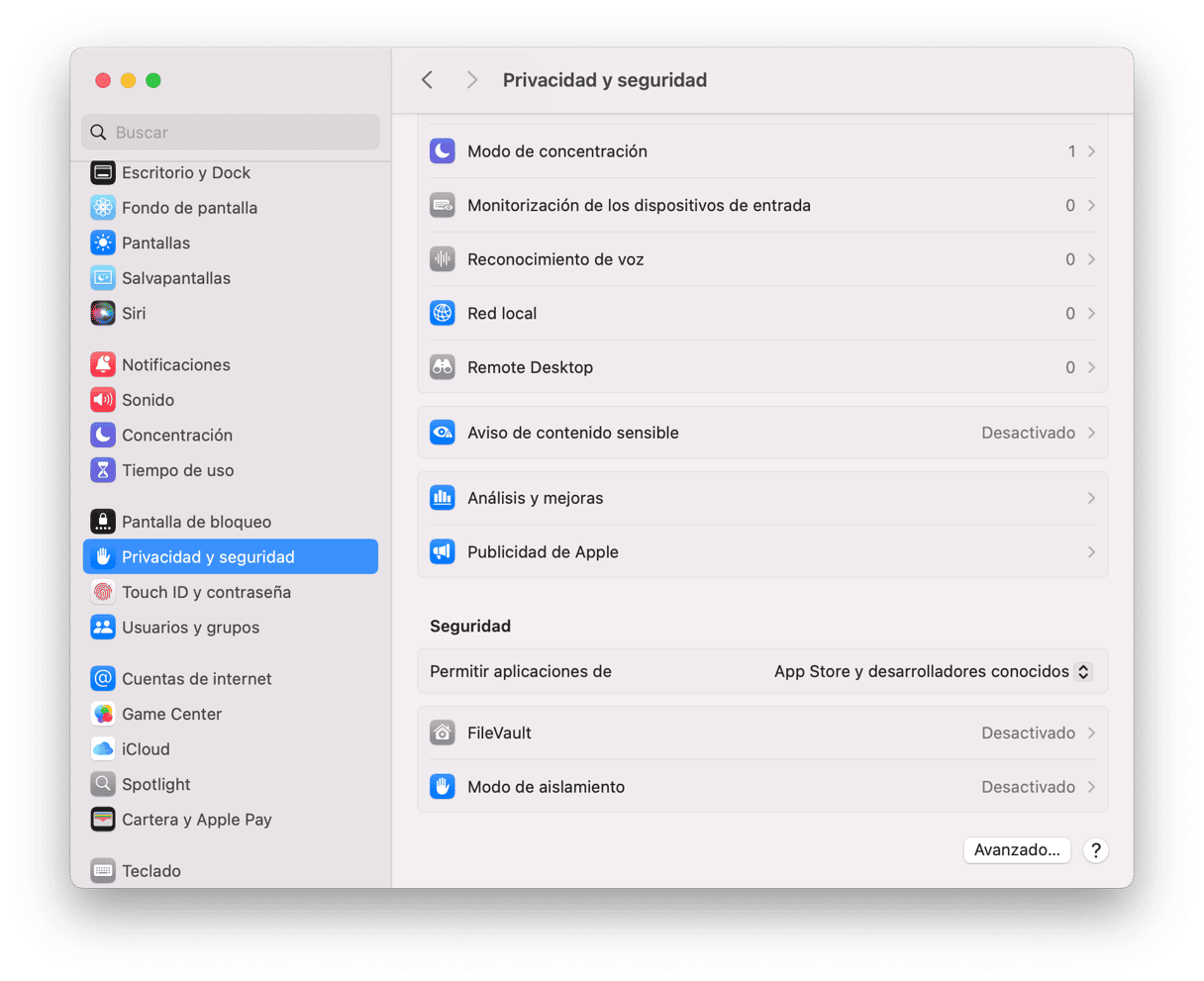Image resolution: width=1204 pixels, height=981 pixels.
Task: Click the Siri icon in sidebar
Action: click(103, 313)
